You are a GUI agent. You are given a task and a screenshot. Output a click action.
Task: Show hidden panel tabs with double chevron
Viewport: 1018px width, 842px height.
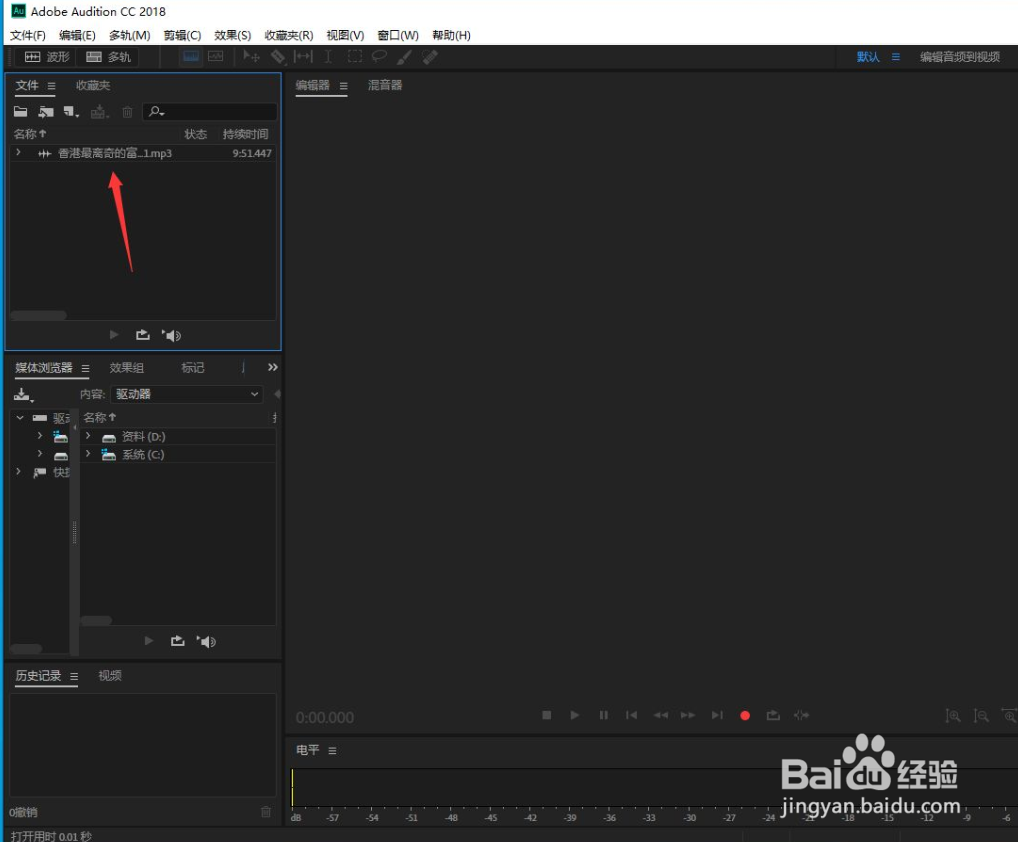coord(273,367)
